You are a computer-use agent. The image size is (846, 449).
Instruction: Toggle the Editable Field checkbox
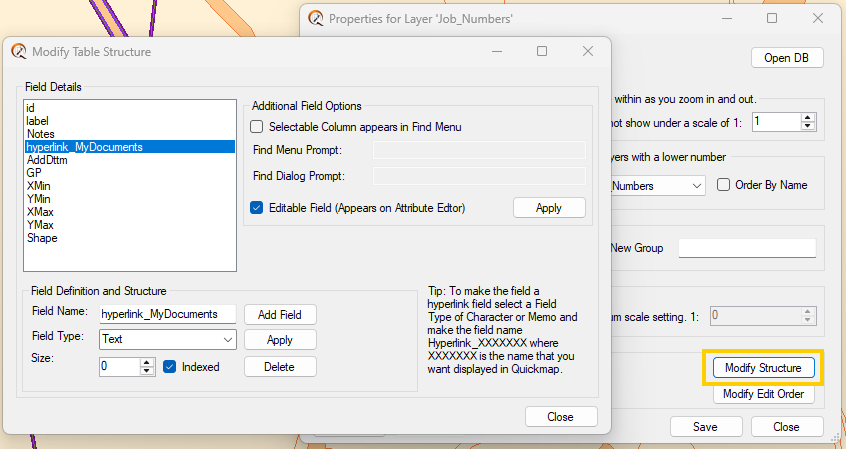(257, 208)
